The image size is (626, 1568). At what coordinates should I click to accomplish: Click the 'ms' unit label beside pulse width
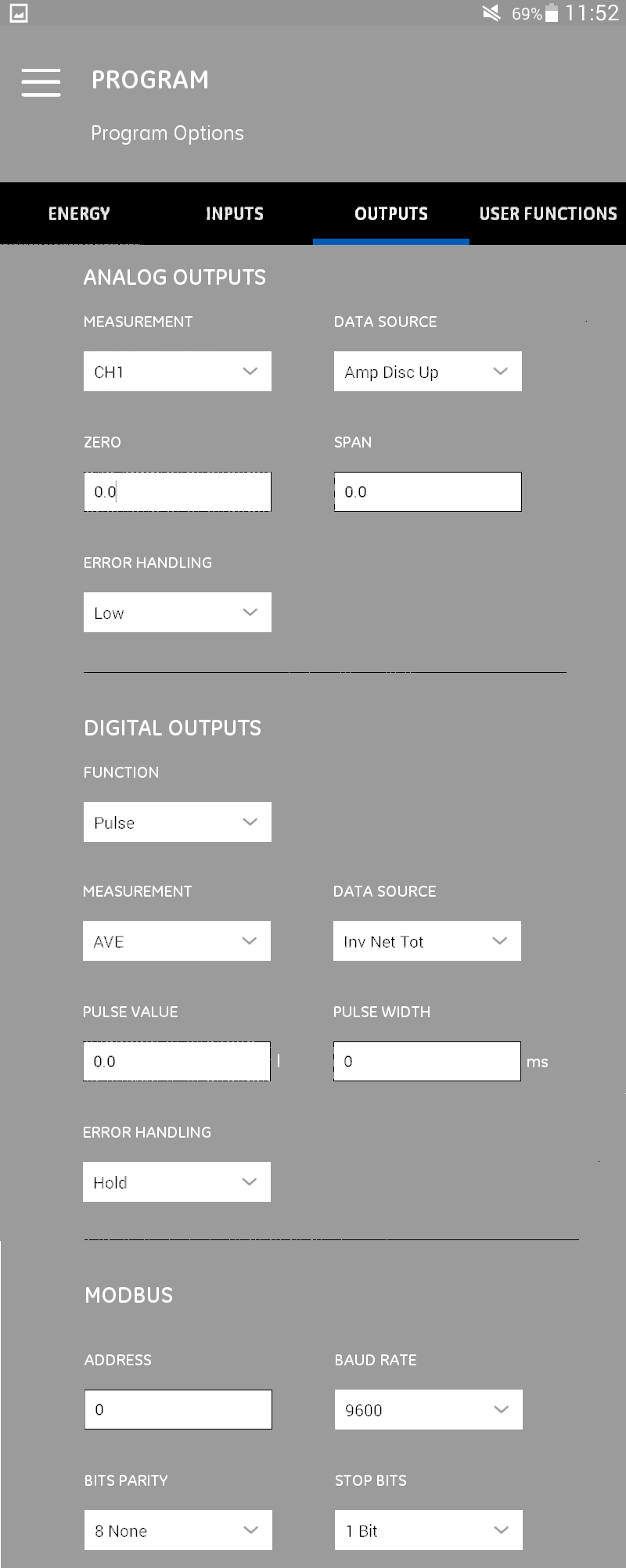(538, 1063)
